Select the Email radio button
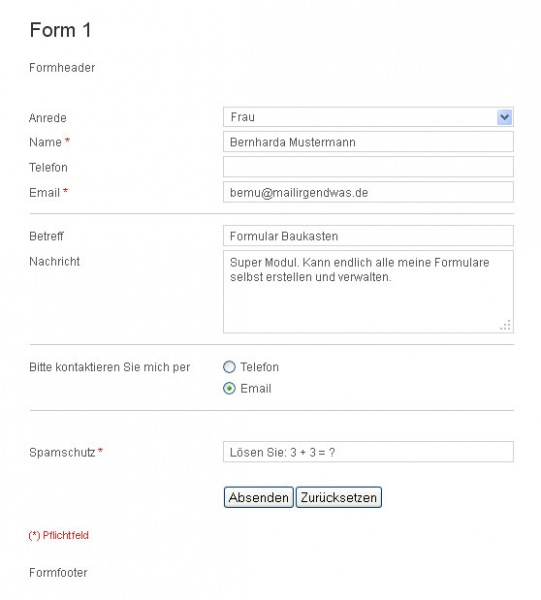 229,389
